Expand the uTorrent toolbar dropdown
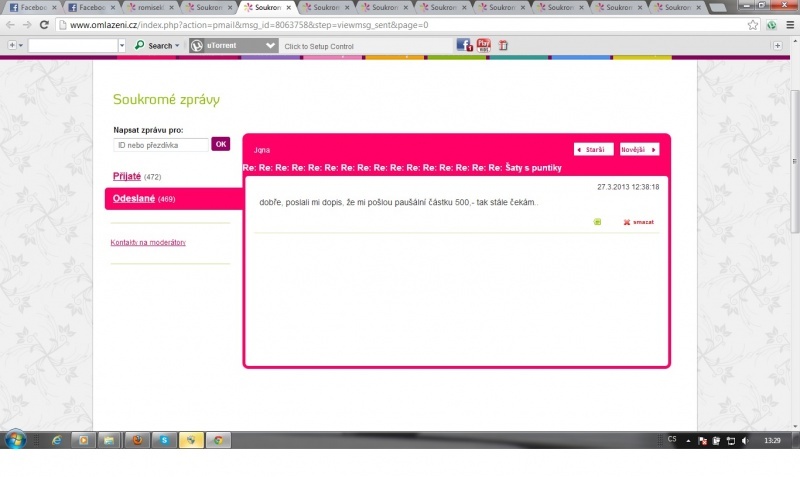 tap(270, 46)
